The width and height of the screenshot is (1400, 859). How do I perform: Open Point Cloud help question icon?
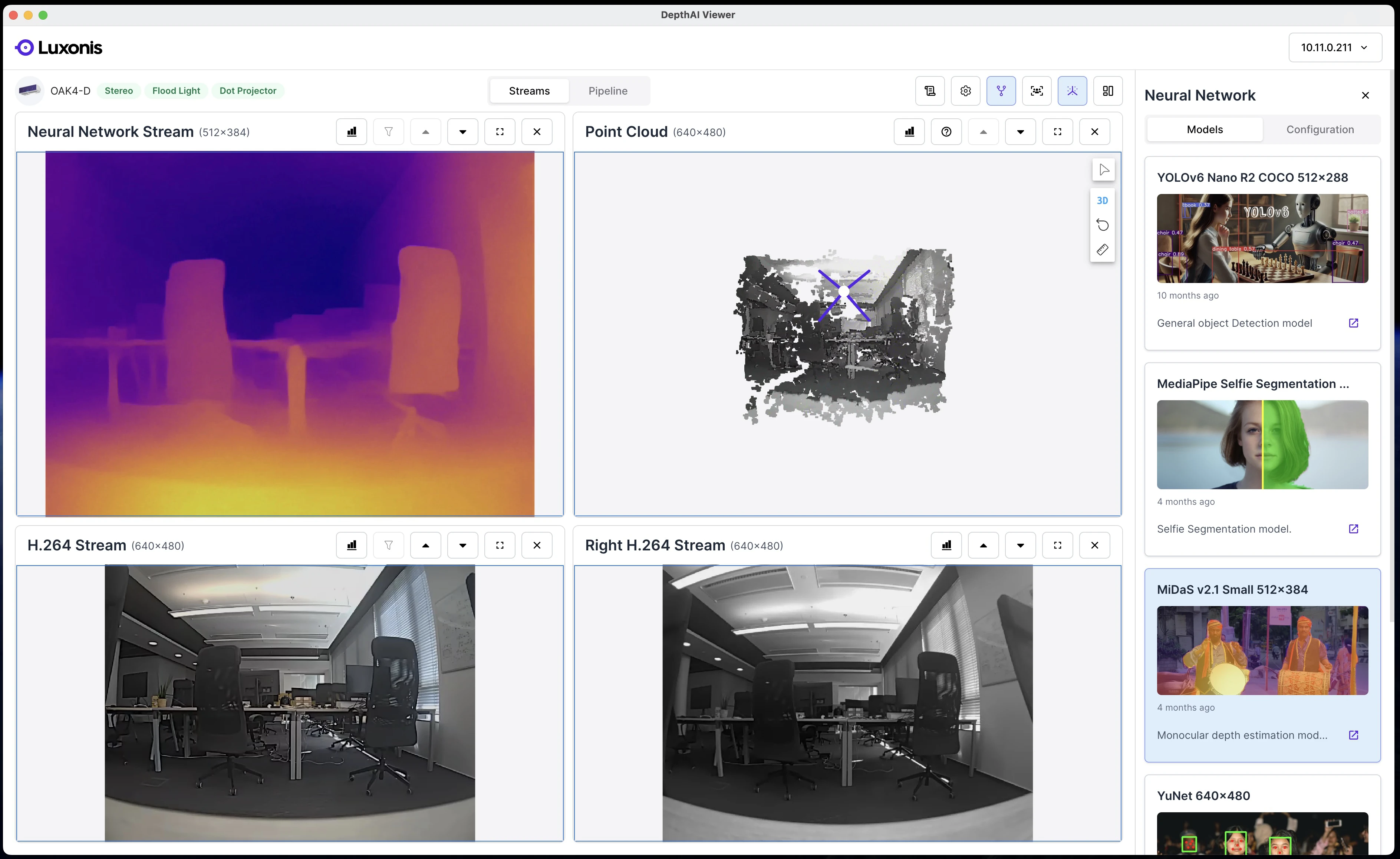pos(946,132)
